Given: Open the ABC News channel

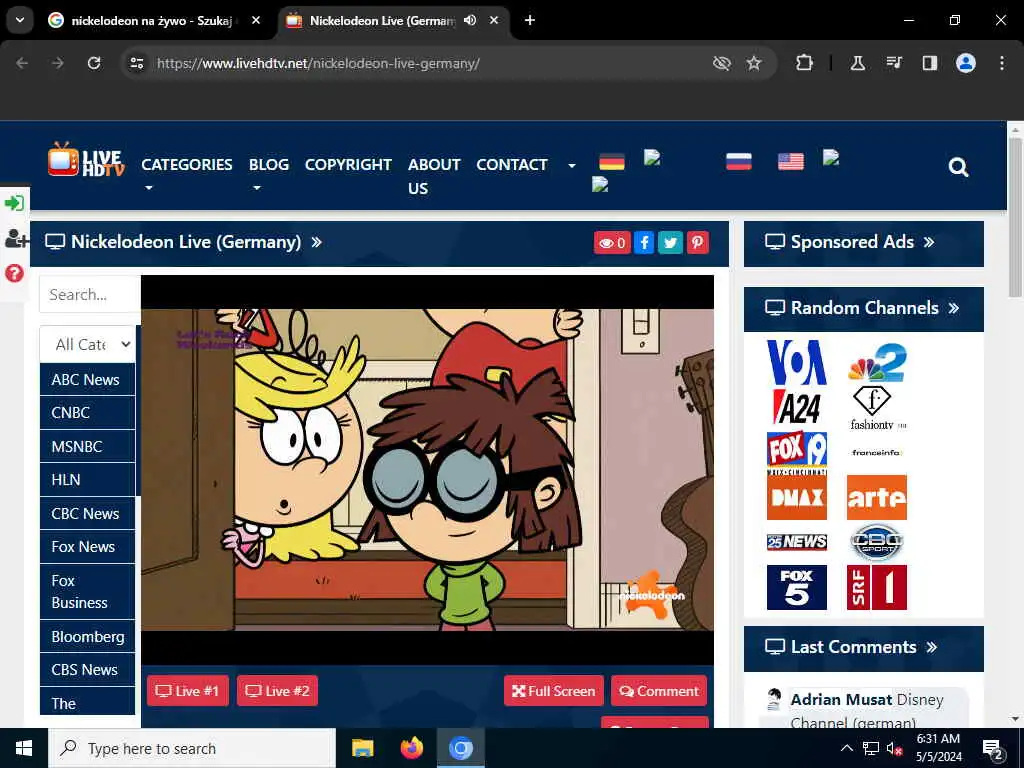Looking at the screenshot, I should [88, 379].
